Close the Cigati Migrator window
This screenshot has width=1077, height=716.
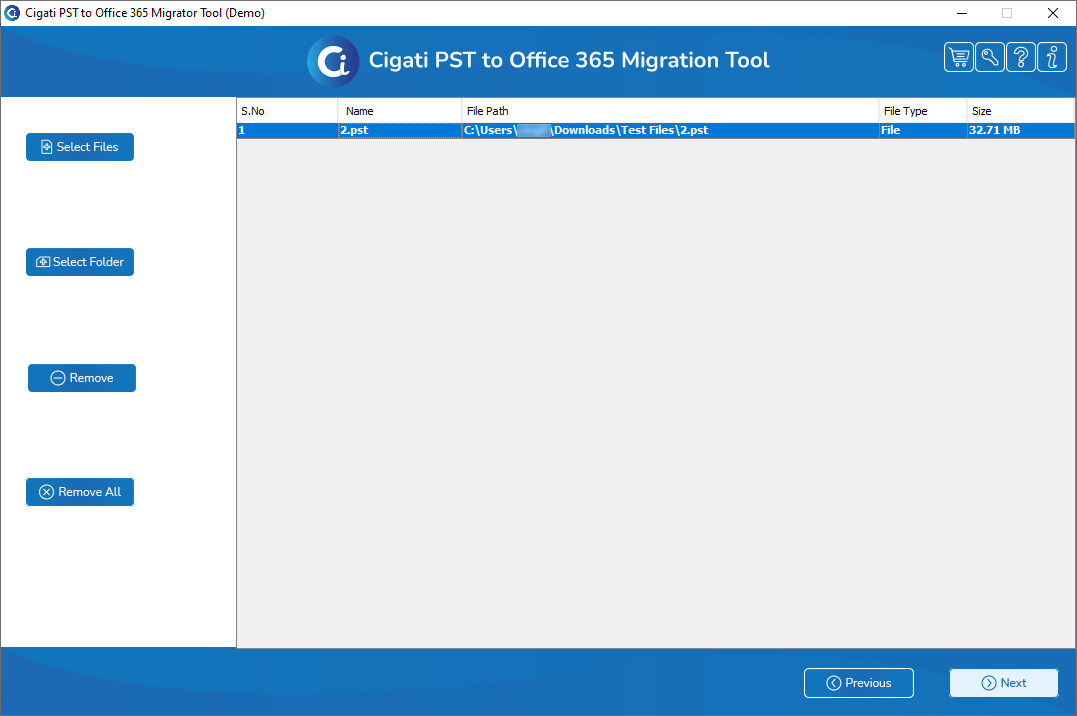pyautogui.click(x=1052, y=13)
